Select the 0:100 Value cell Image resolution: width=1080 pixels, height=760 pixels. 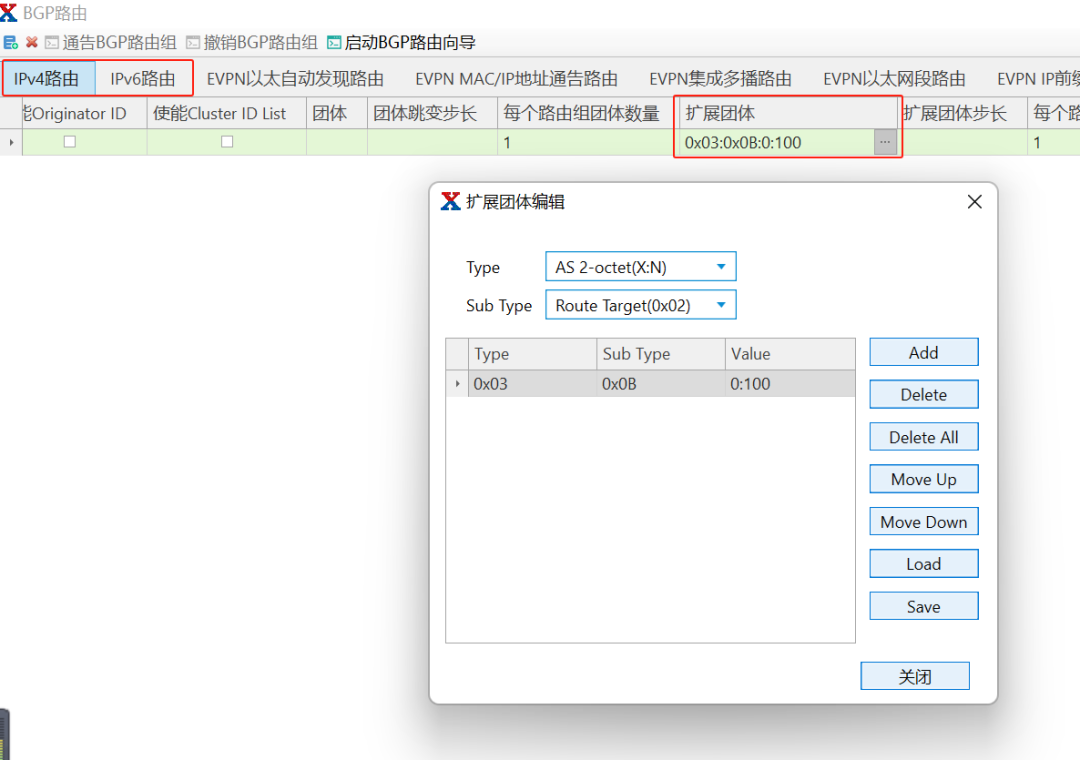pos(790,383)
